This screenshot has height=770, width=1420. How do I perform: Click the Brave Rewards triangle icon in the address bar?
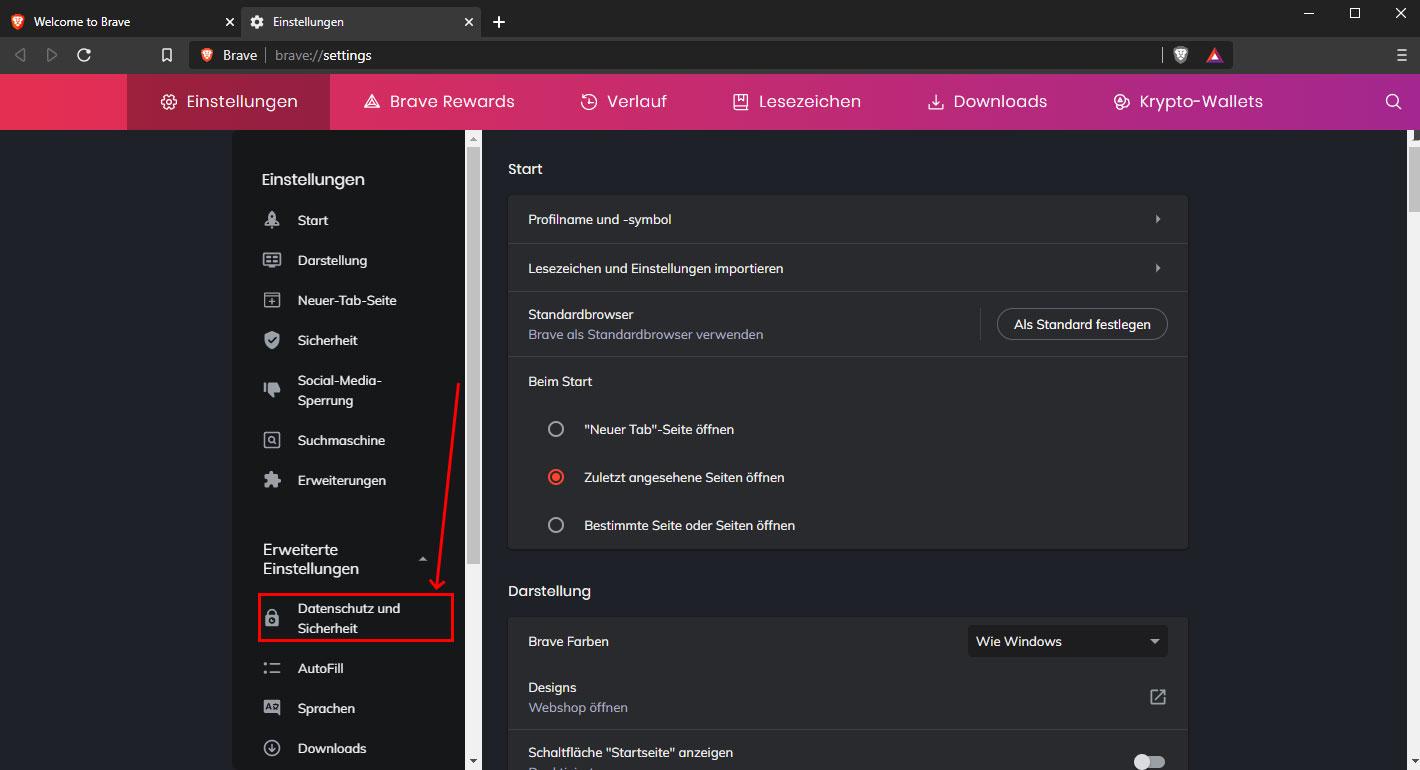pos(1214,55)
